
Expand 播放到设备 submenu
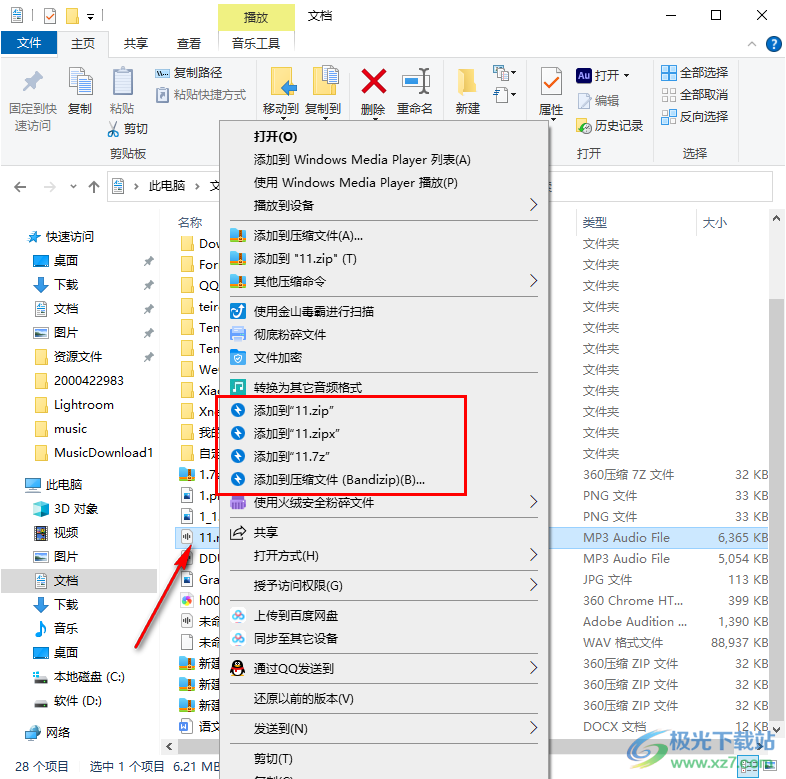click(383, 206)
